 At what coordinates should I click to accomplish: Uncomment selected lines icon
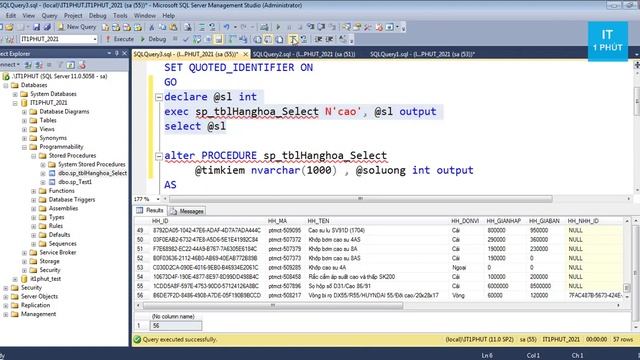point(304,39)
